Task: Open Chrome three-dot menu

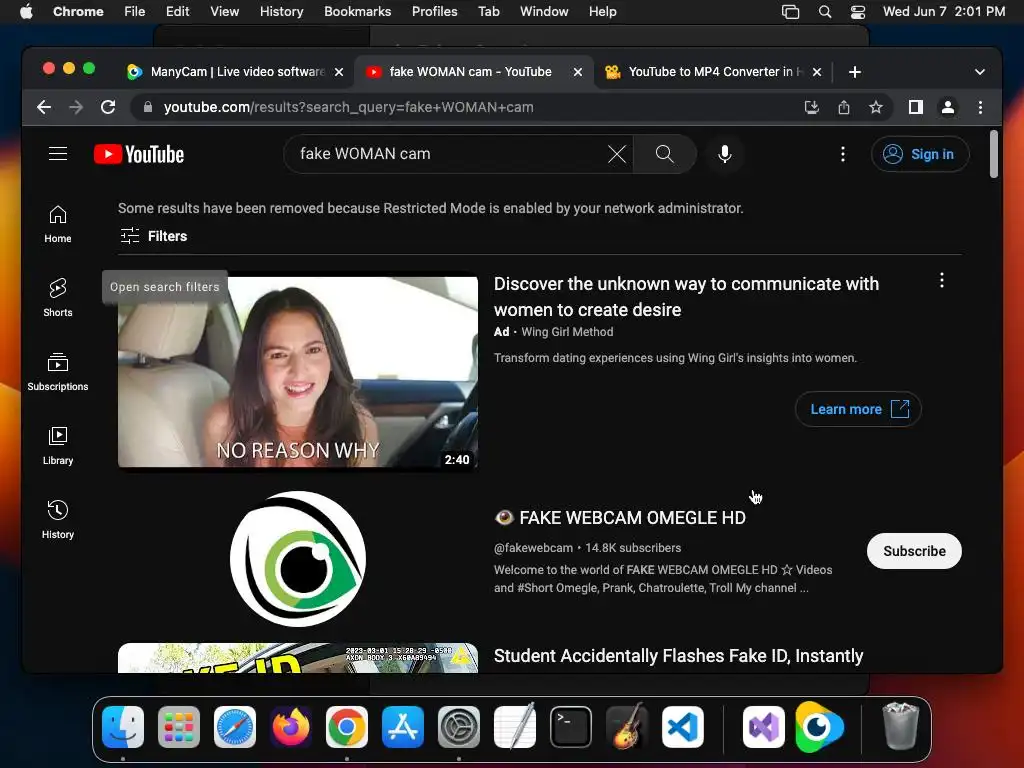Action: pos(980,107)
